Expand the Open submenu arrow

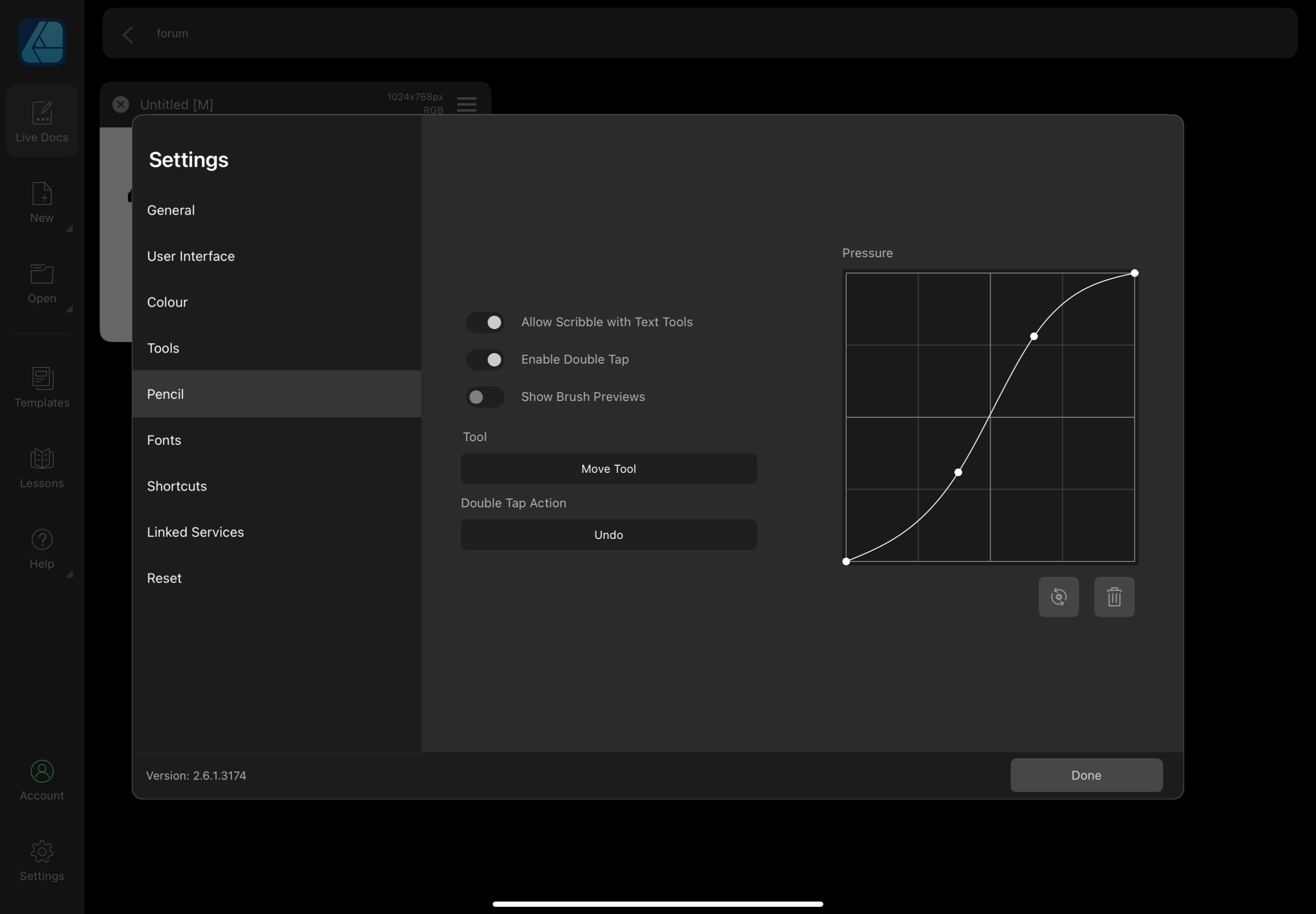[69, 308]
